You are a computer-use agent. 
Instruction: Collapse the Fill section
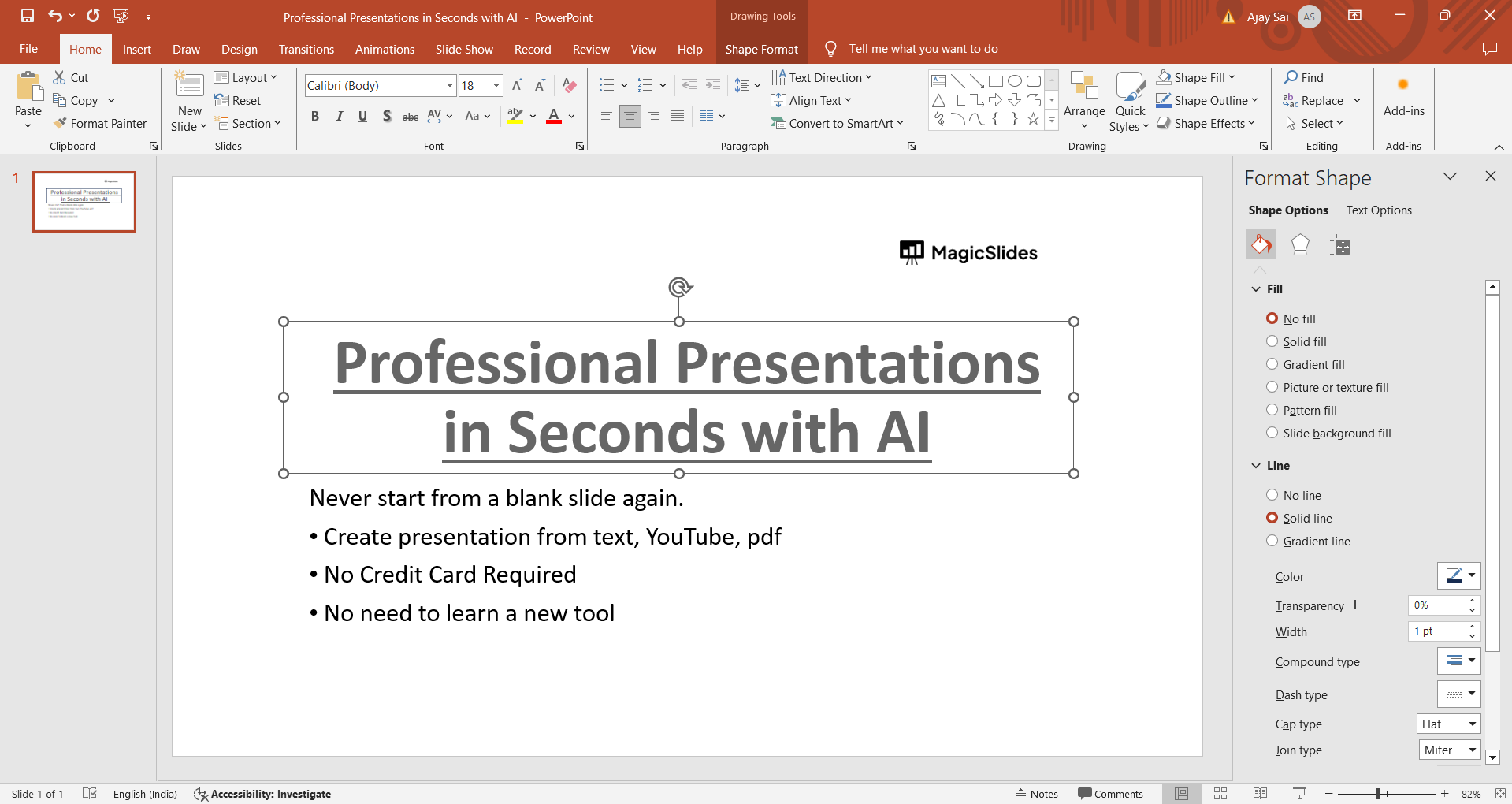pos(1256,289)
